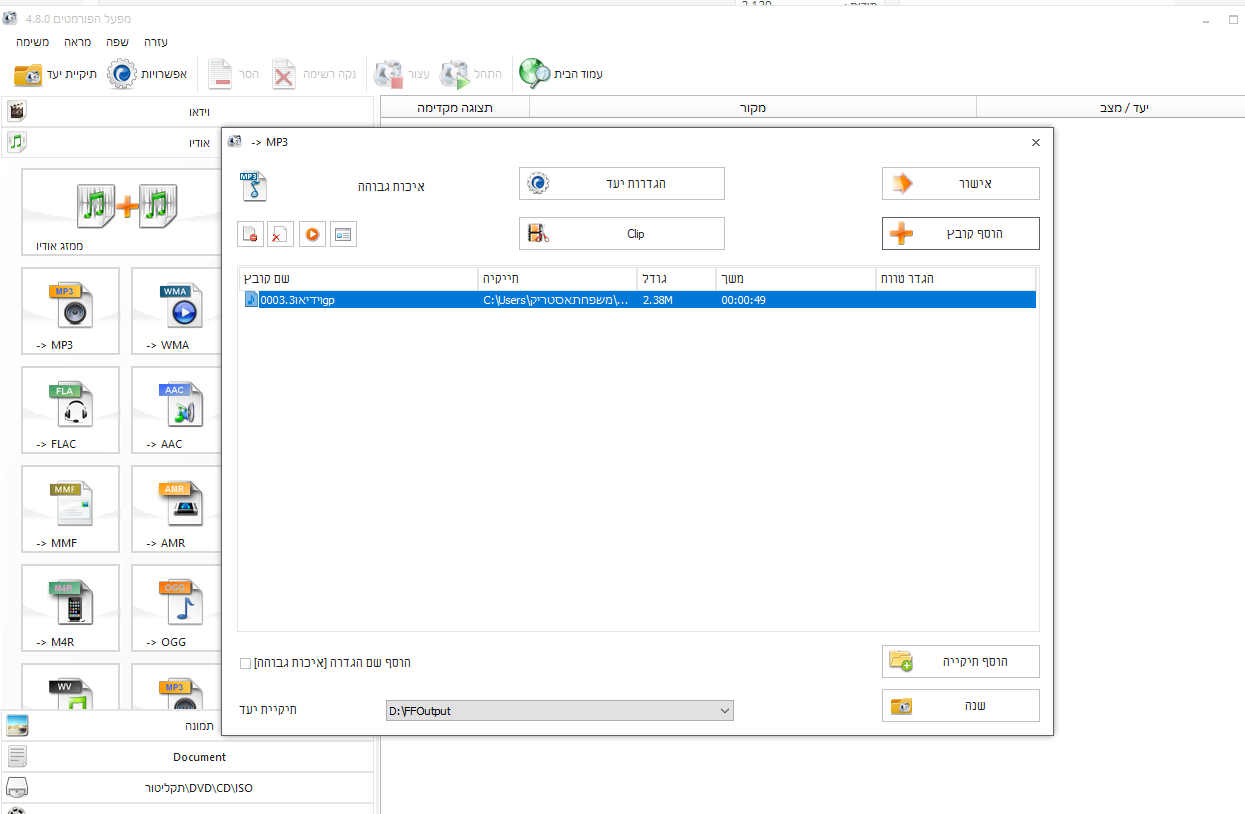Choose the -> AAC conversion icon
Screen dimensions: 1245x814
[175, 410]
